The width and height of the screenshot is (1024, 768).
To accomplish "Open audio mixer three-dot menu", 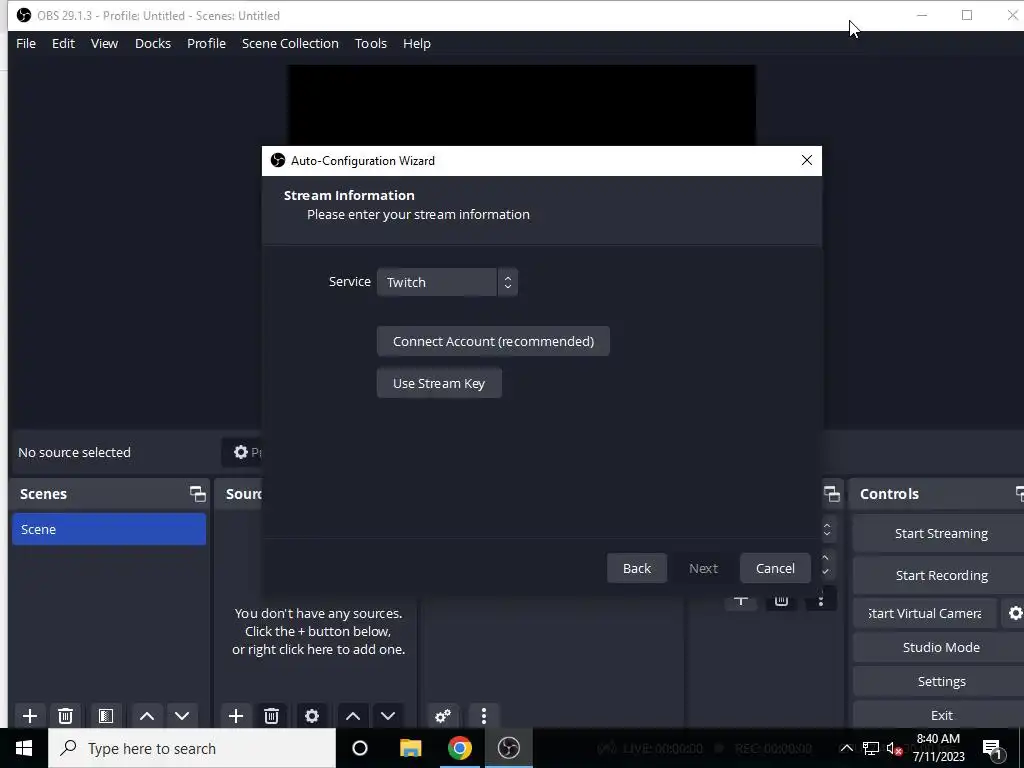I will point(483,716).
